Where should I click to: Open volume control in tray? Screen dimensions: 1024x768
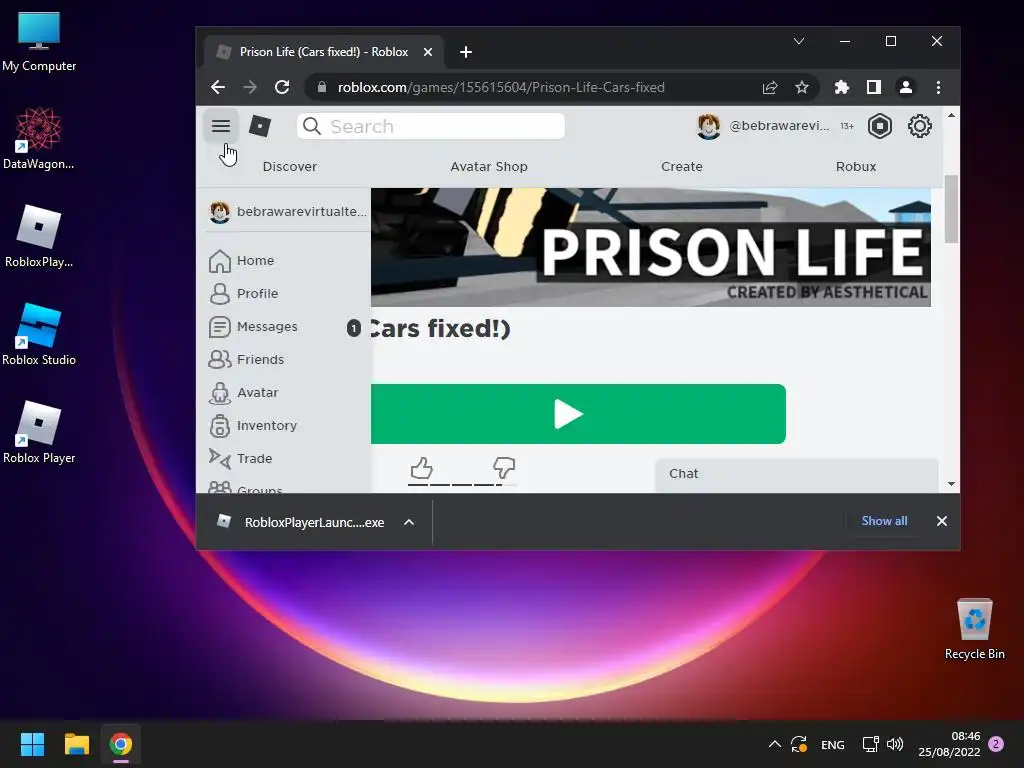coord(895,744)
